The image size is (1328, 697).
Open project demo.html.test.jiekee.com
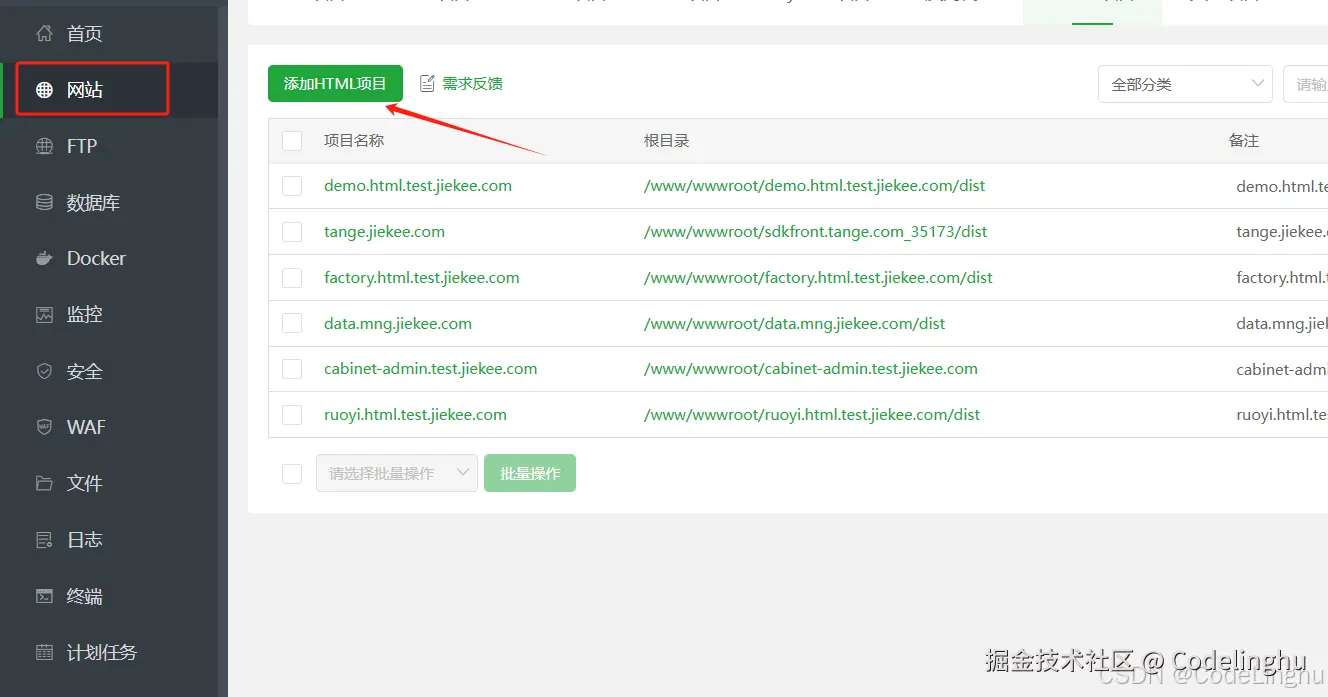[x=418, y=186]
